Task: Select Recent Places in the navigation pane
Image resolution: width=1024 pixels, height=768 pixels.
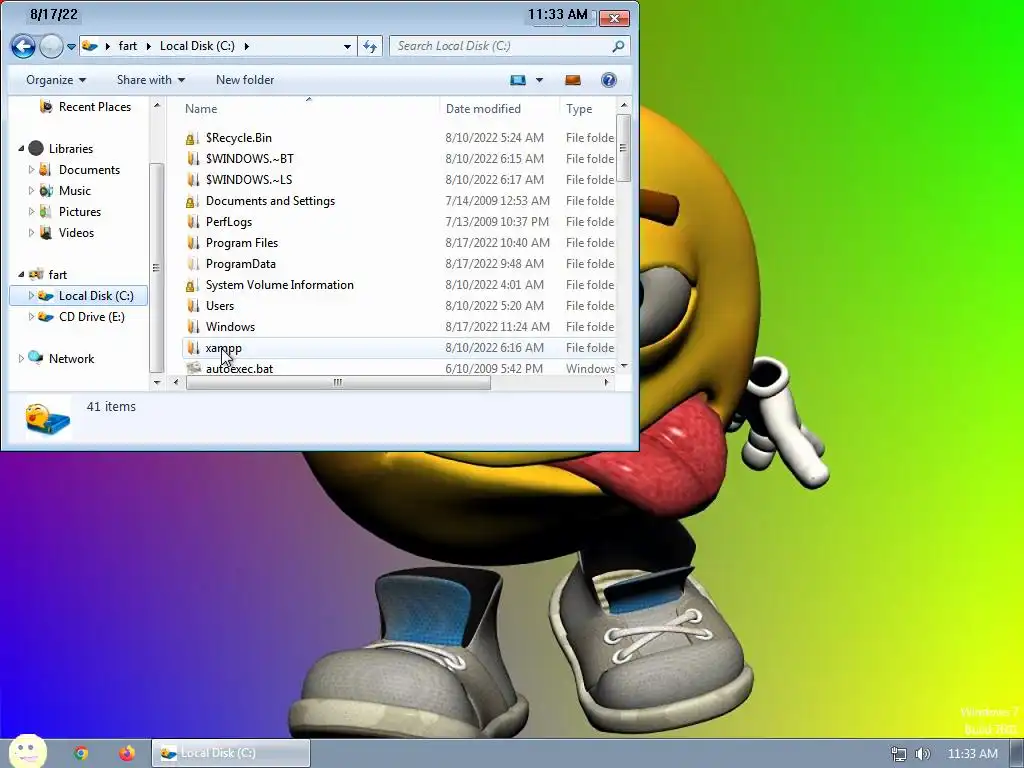Action: [x=95, y=106]
